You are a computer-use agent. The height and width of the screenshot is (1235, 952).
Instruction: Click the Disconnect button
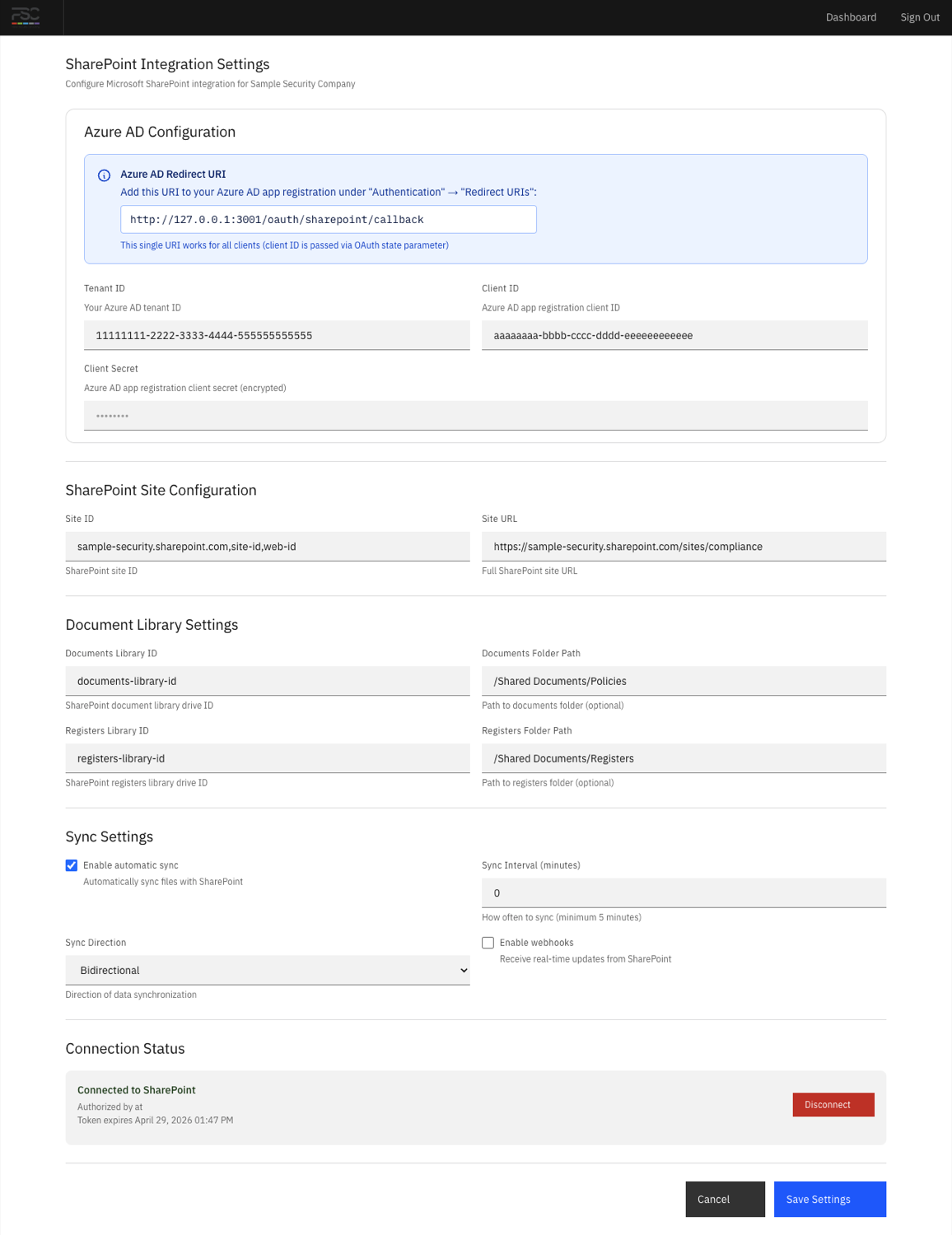(833, 1104)
